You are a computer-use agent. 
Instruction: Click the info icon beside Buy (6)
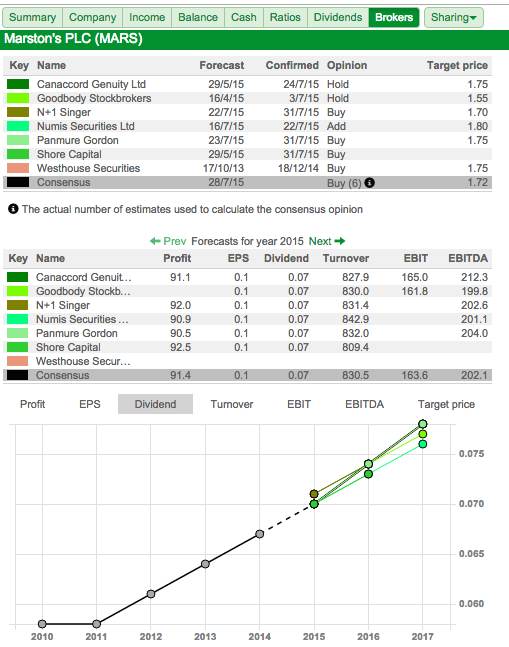(x=370, y=182)
